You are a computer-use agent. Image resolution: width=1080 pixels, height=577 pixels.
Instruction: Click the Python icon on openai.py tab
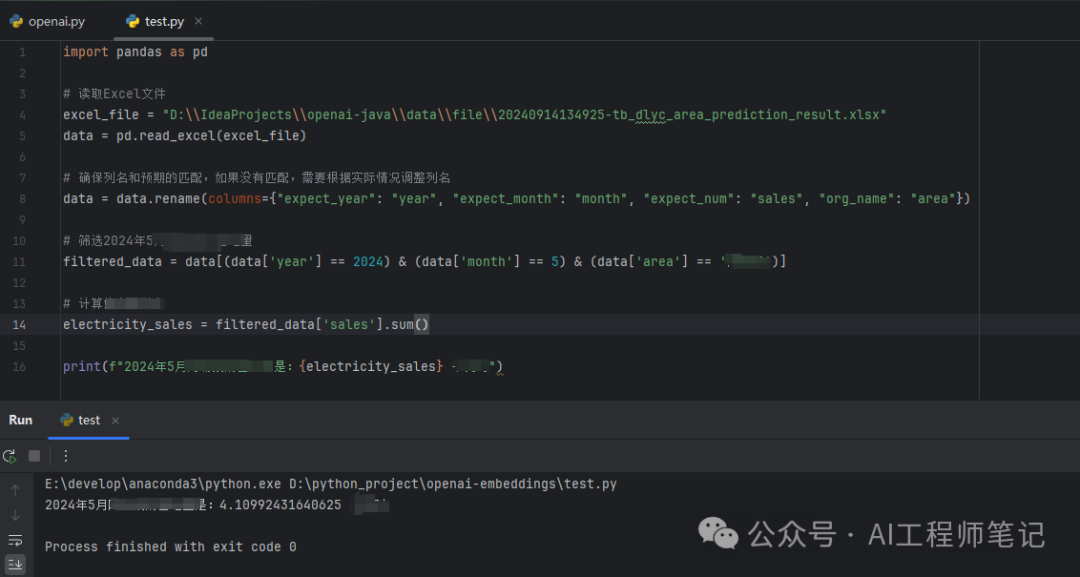click(x=16, y=21)
